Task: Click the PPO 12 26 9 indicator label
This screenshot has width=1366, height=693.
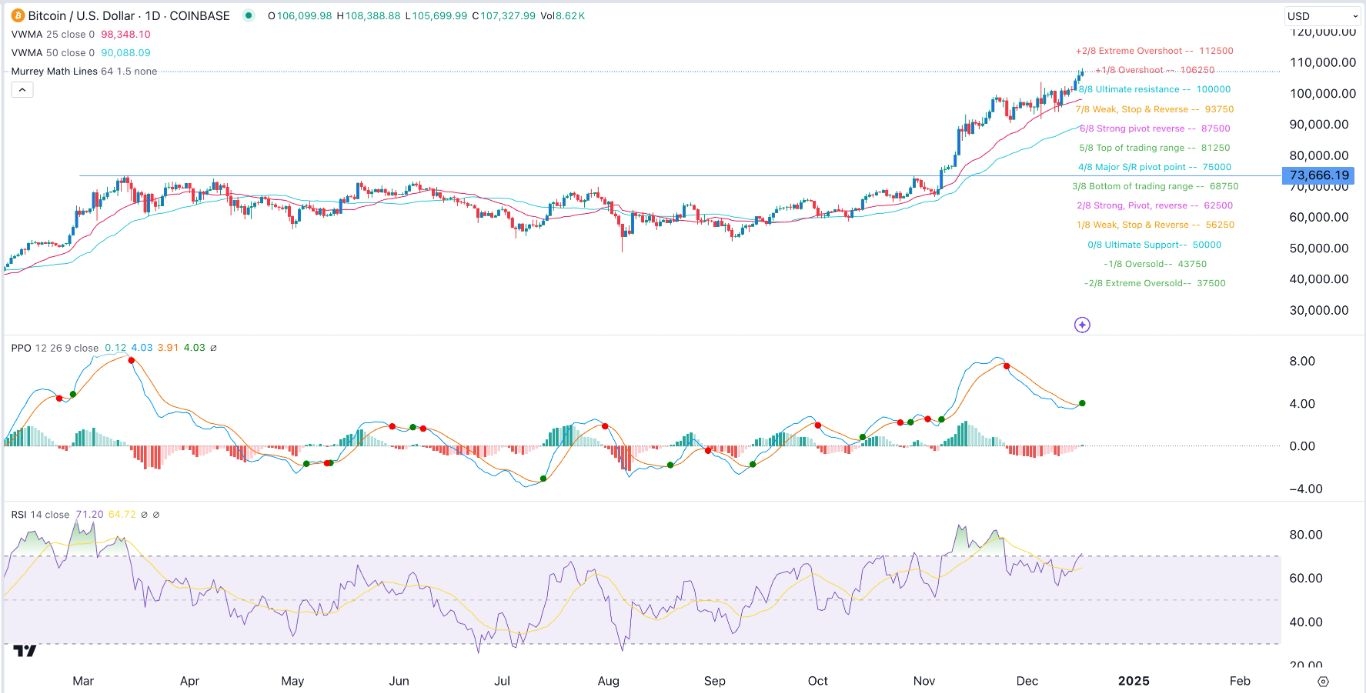Action: (51, 348)
